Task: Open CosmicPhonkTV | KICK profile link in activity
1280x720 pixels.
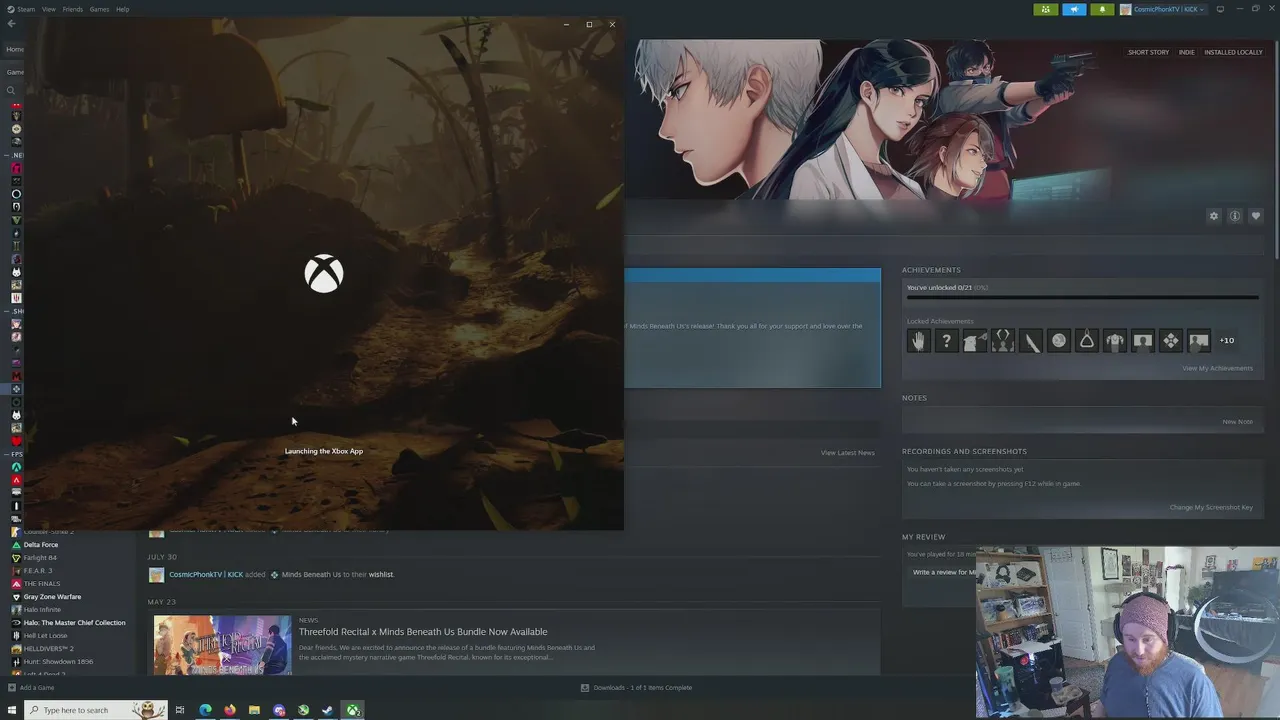Action: click(x=206, y=574)
